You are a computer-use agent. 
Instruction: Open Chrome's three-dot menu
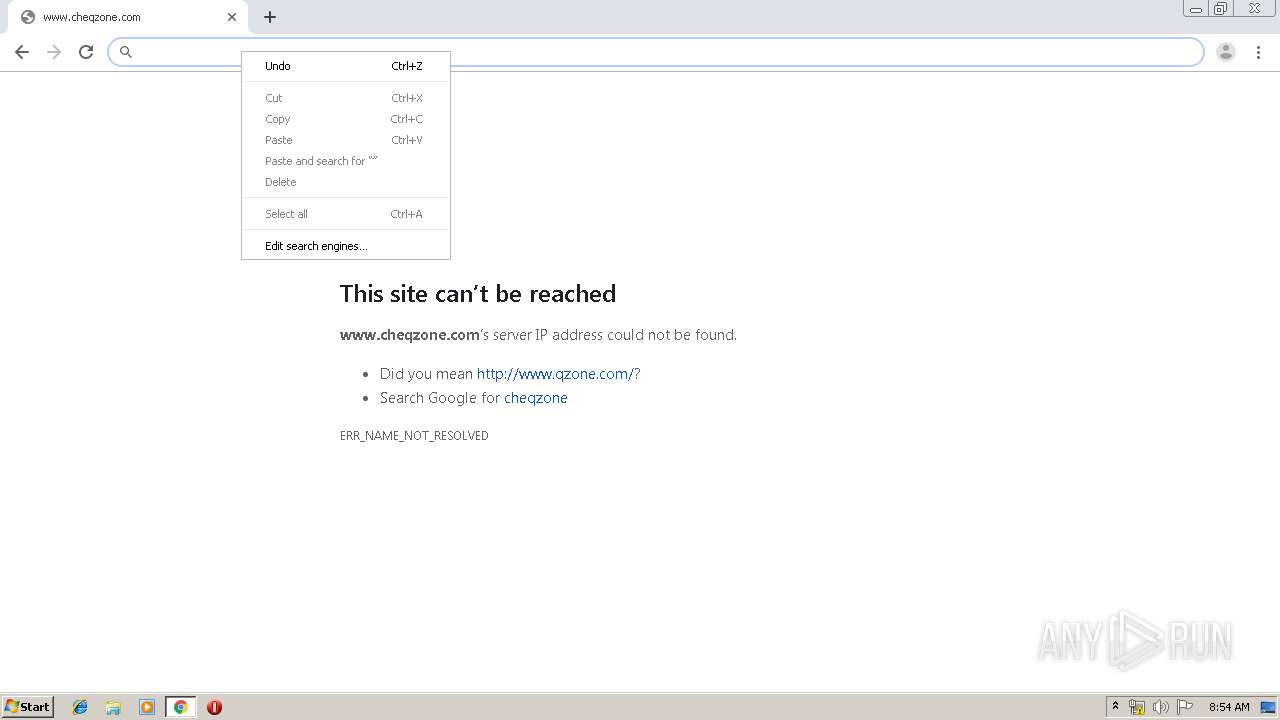click(x=1258, y=52)
